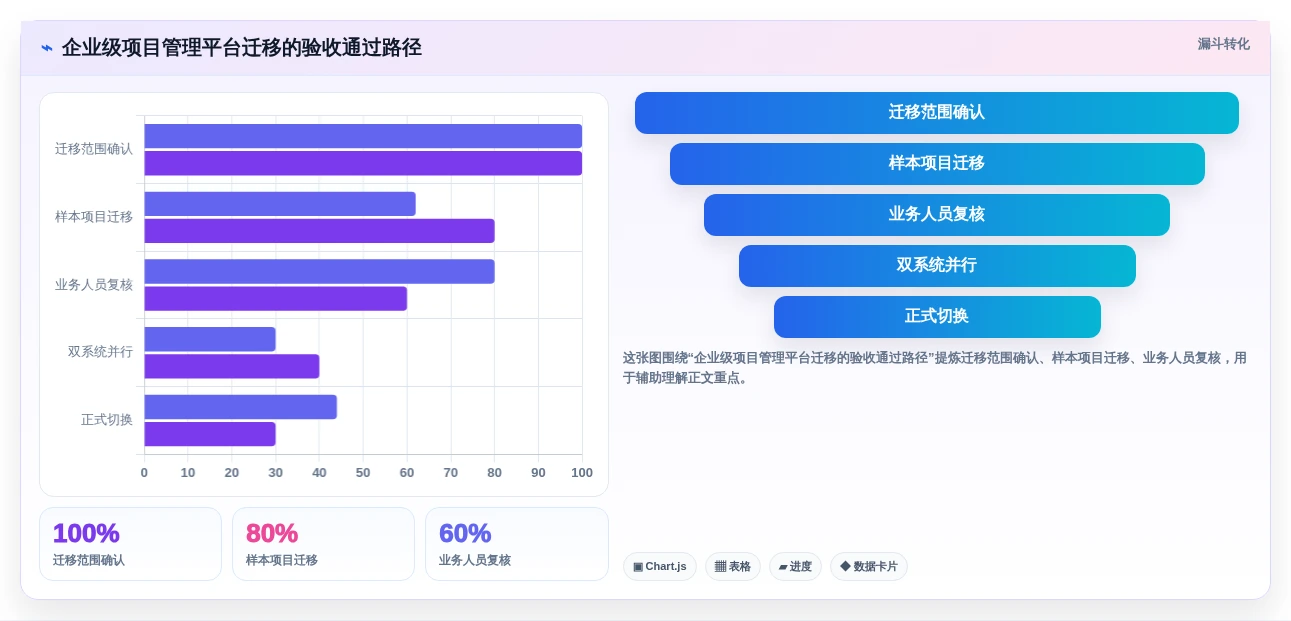
Task: Click upper blue bar of 业务人员复核 row
Action: 319,272
